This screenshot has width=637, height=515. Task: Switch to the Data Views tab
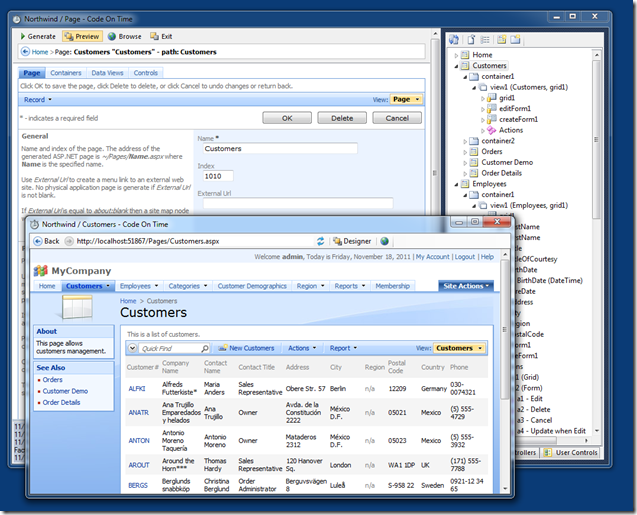pos(108,73)
